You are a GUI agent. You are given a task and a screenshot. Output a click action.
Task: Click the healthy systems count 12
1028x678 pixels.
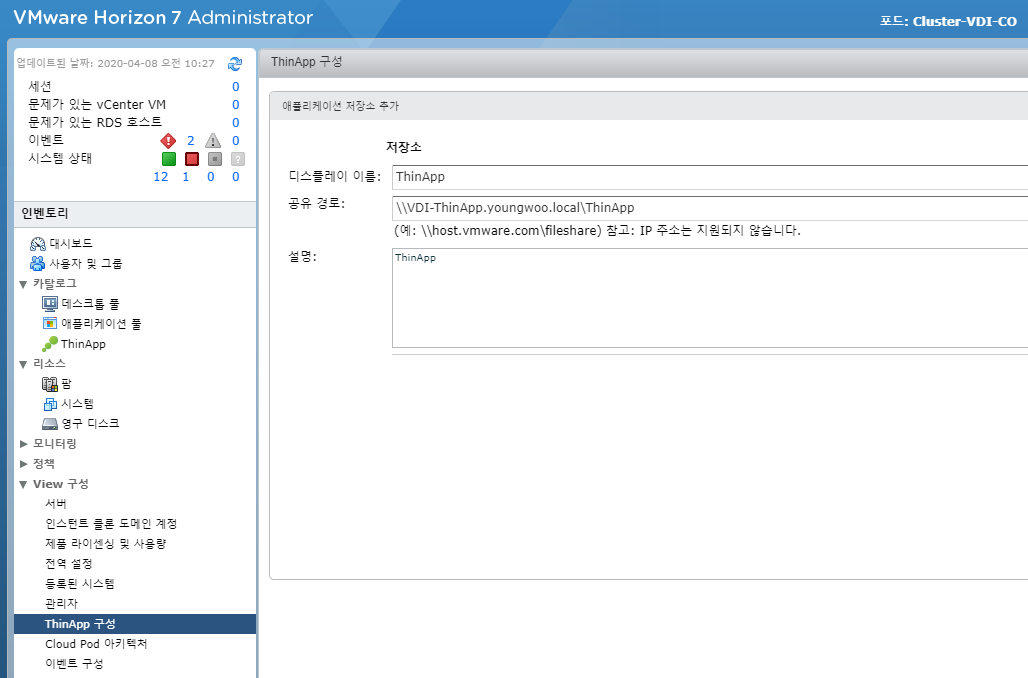coord(161,176)
